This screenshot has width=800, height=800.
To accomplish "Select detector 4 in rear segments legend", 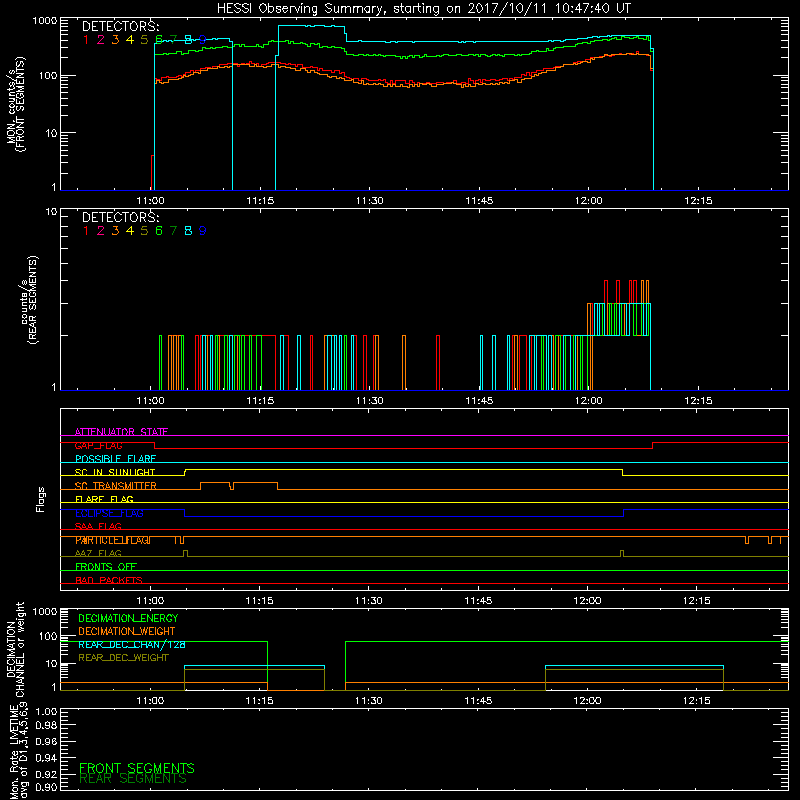I will [130, 231].
